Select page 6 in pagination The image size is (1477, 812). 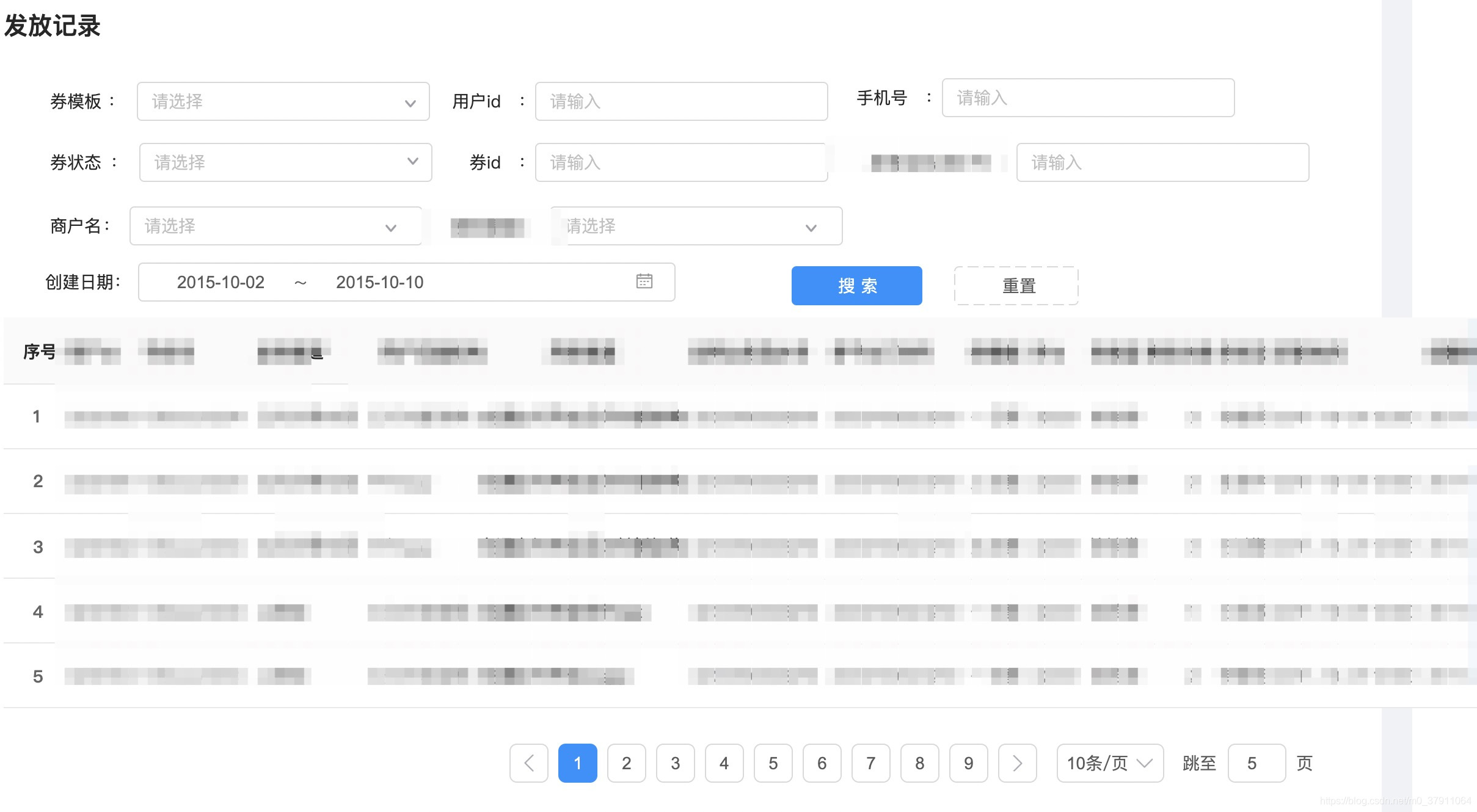click(822, 763)
